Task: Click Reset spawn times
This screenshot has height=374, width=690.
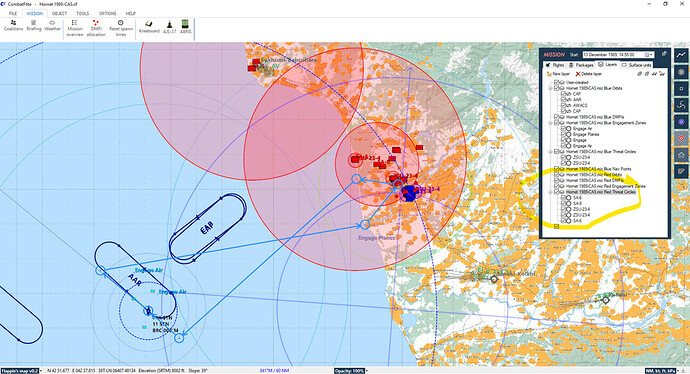Action: pyautogui.click(x=121, y=28)
